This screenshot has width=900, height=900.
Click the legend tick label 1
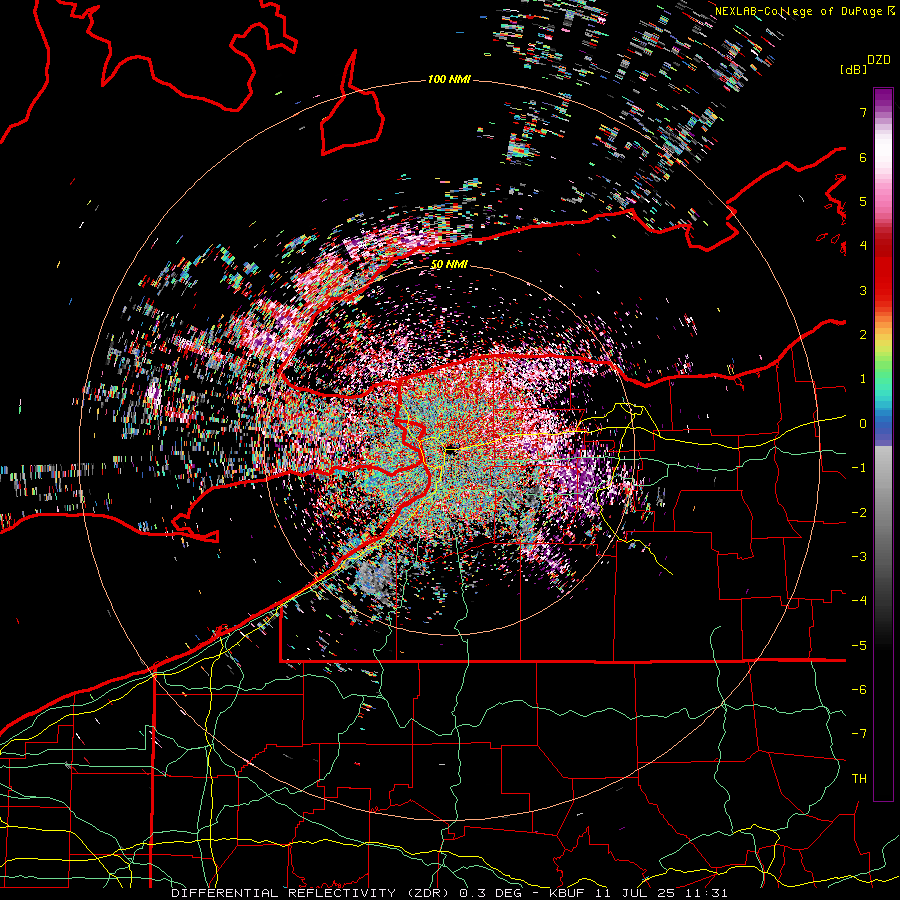[x=863, y=379]
